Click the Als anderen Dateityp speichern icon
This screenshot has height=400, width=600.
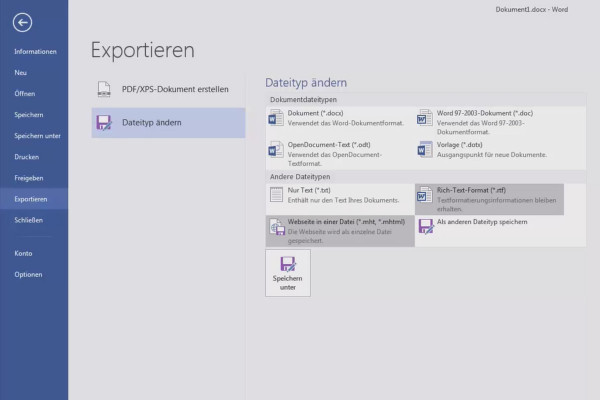point(426,226)
